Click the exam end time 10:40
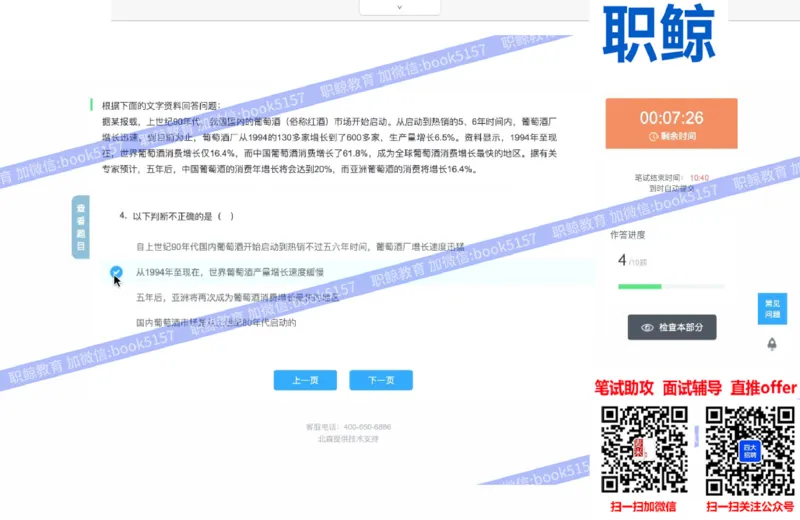 [699, 178]
